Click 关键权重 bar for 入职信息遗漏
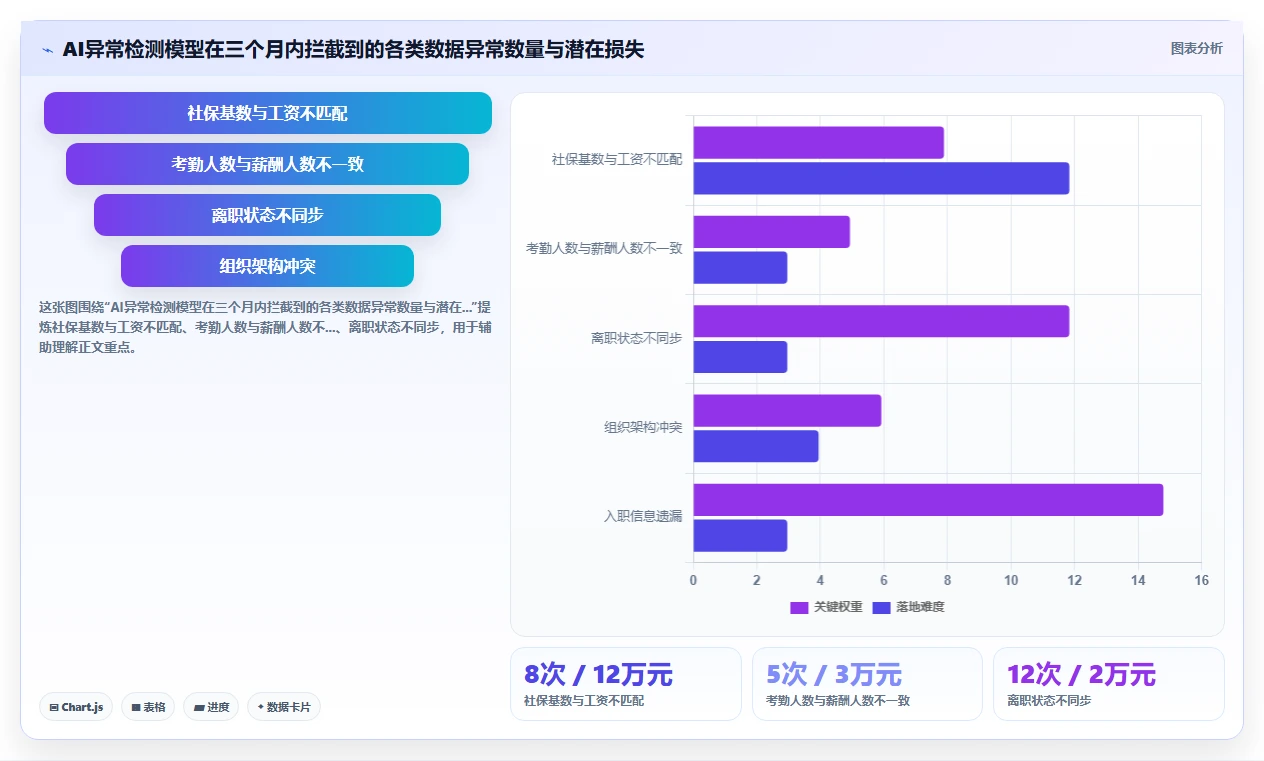Screen dimensions: 1264x761 (928, 500)
